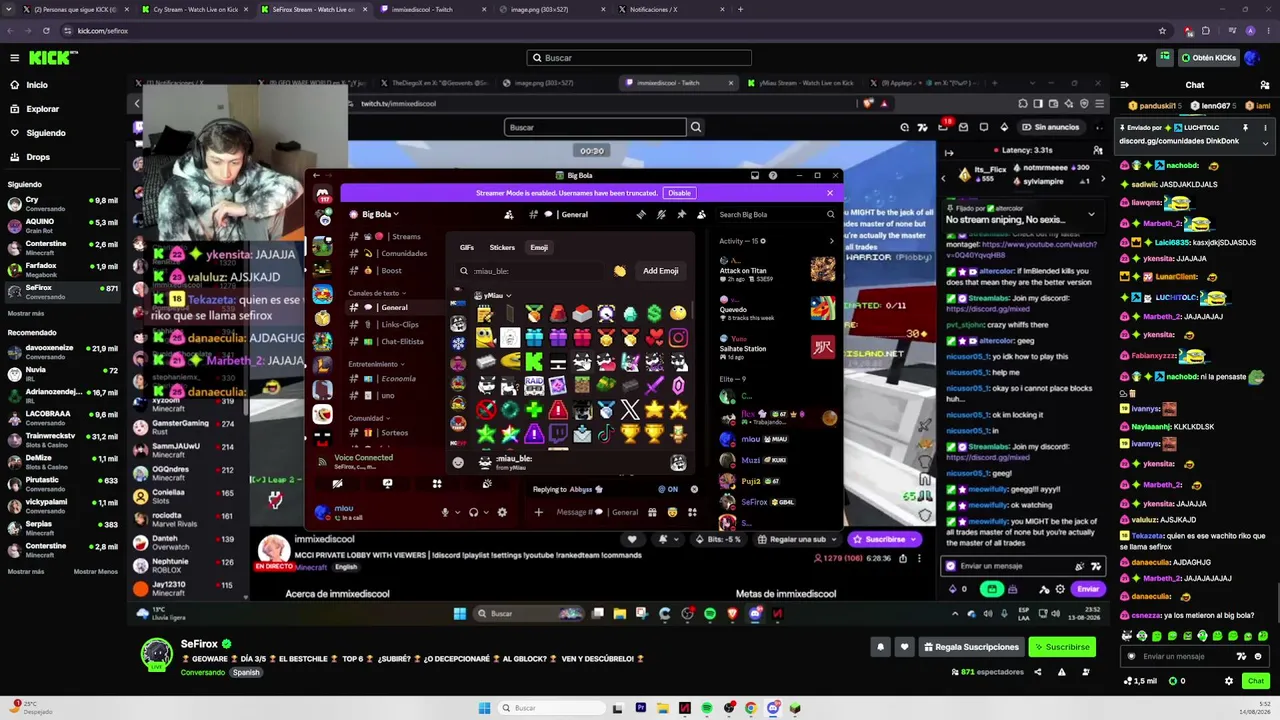
Task: Open Discord pinned messages
Action: tap(681, 214)
